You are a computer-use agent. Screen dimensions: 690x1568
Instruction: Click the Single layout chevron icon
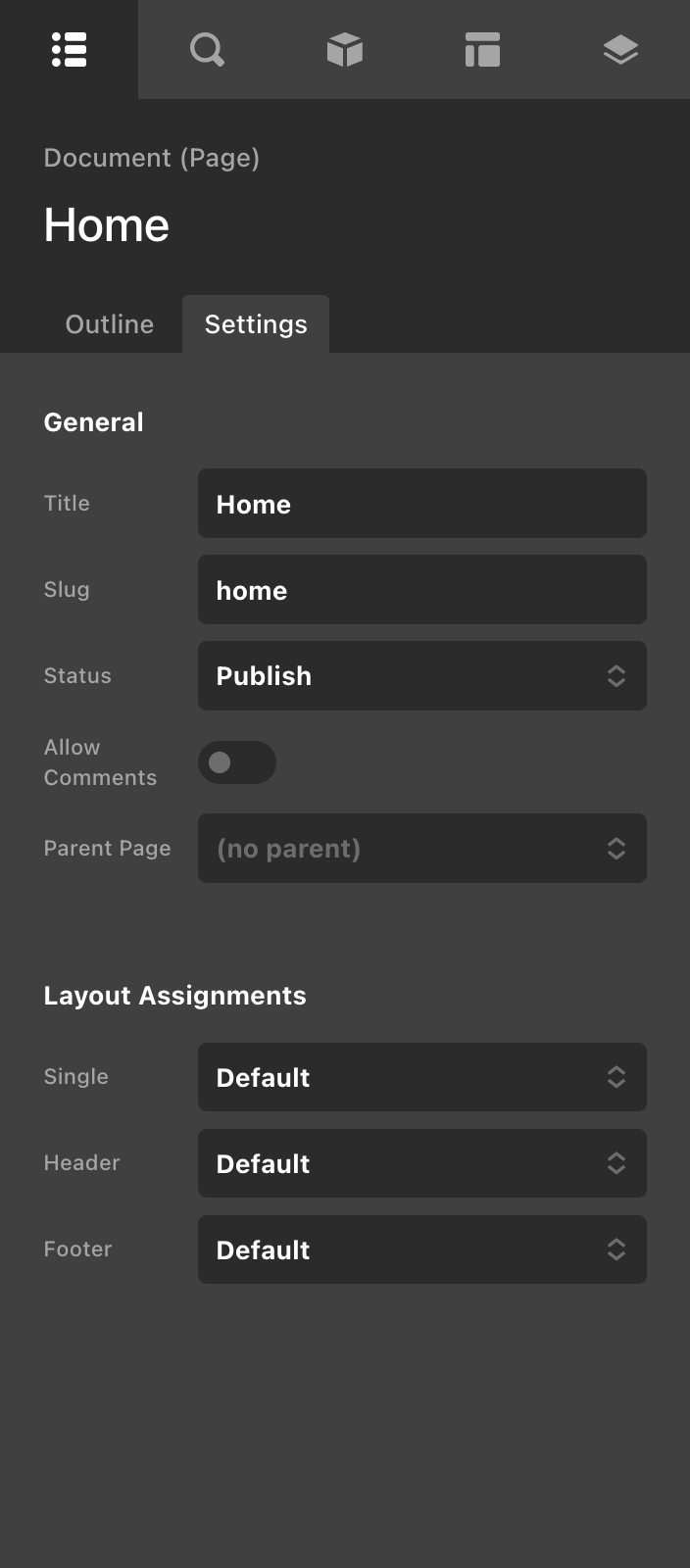pos(616,1076)
